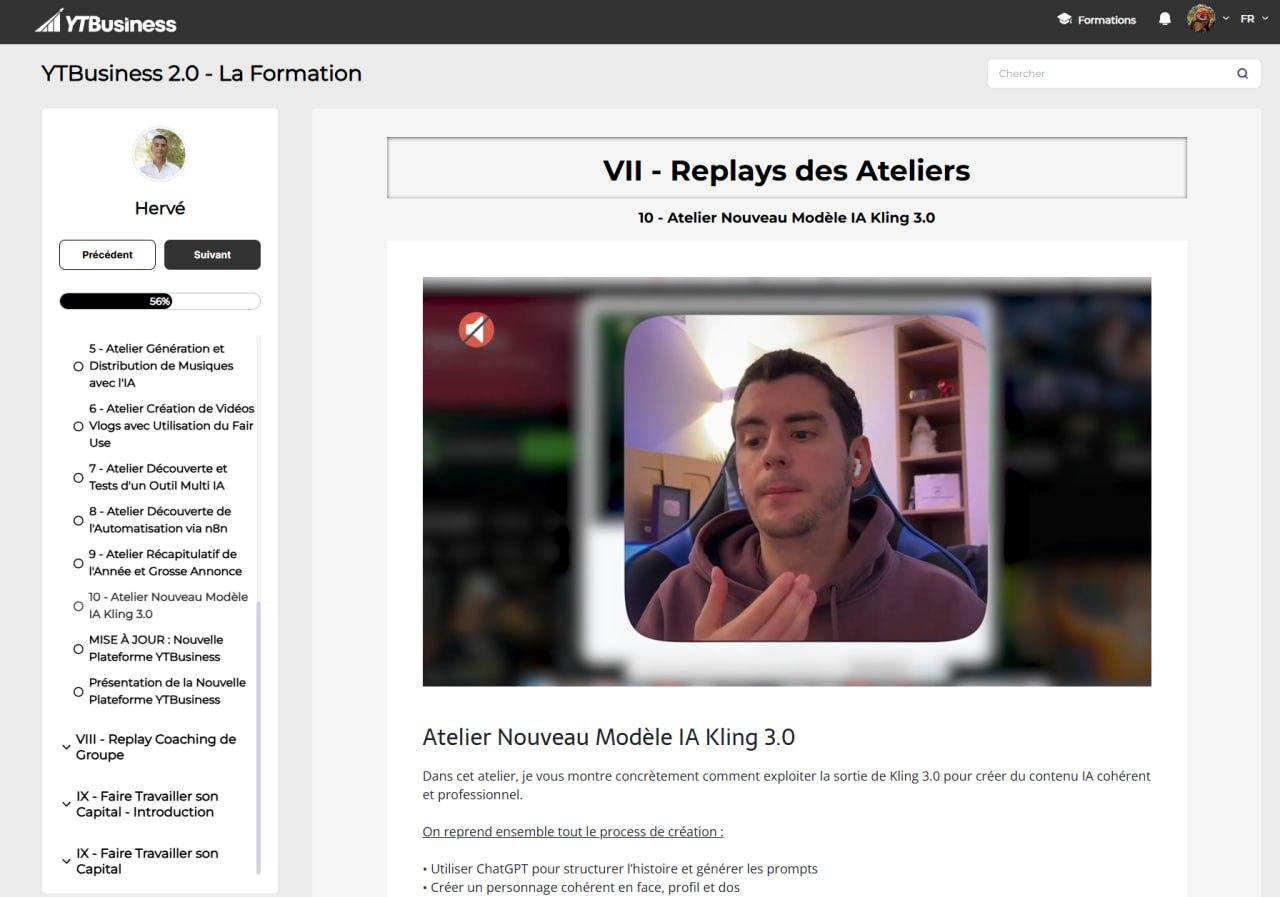1280x897 pixels.
Task: Open the FR language dropdown
Action: pyautogui.click(x=1249, y=18)
